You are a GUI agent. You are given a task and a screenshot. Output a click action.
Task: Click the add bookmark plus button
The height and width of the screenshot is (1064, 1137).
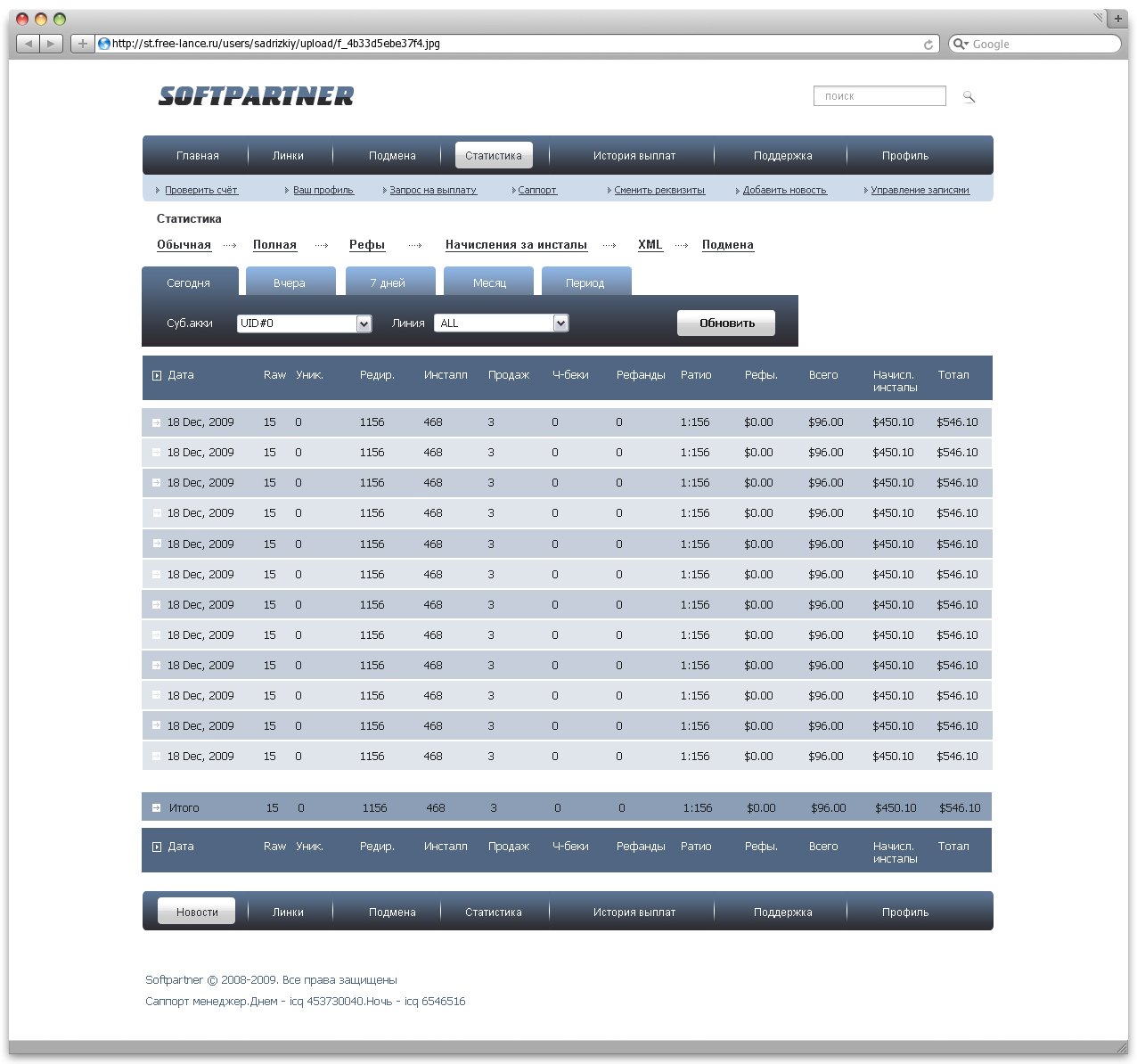tap(82, 44)
